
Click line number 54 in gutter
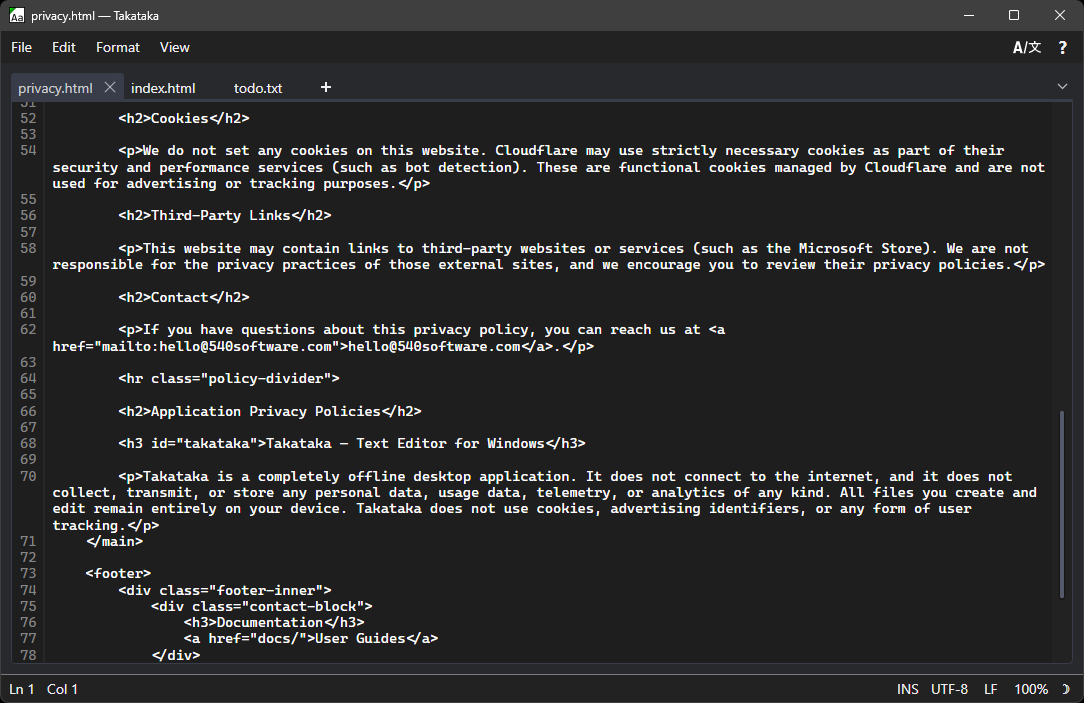pos(28,151)
